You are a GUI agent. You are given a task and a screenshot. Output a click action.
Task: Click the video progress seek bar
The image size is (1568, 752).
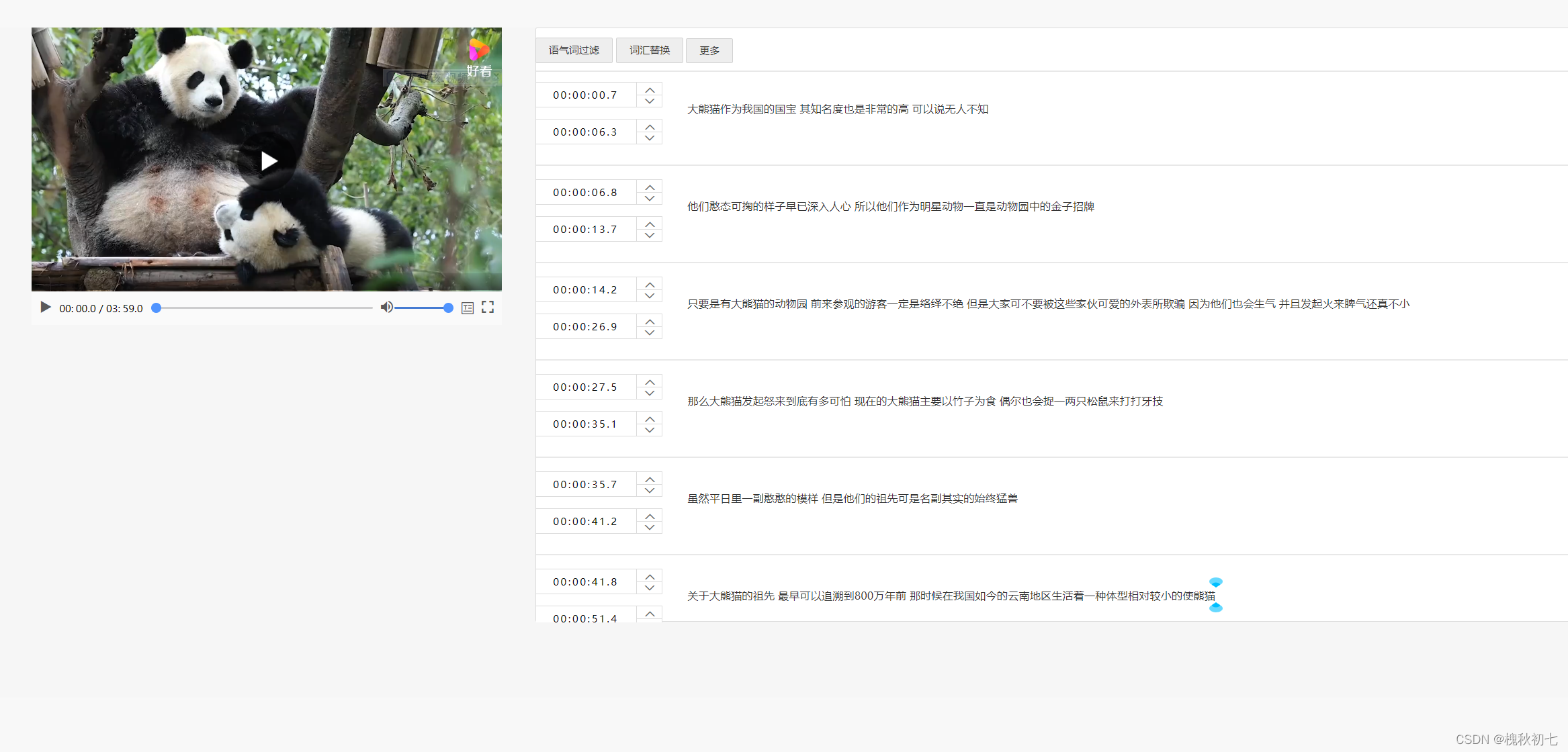[265, 308]
